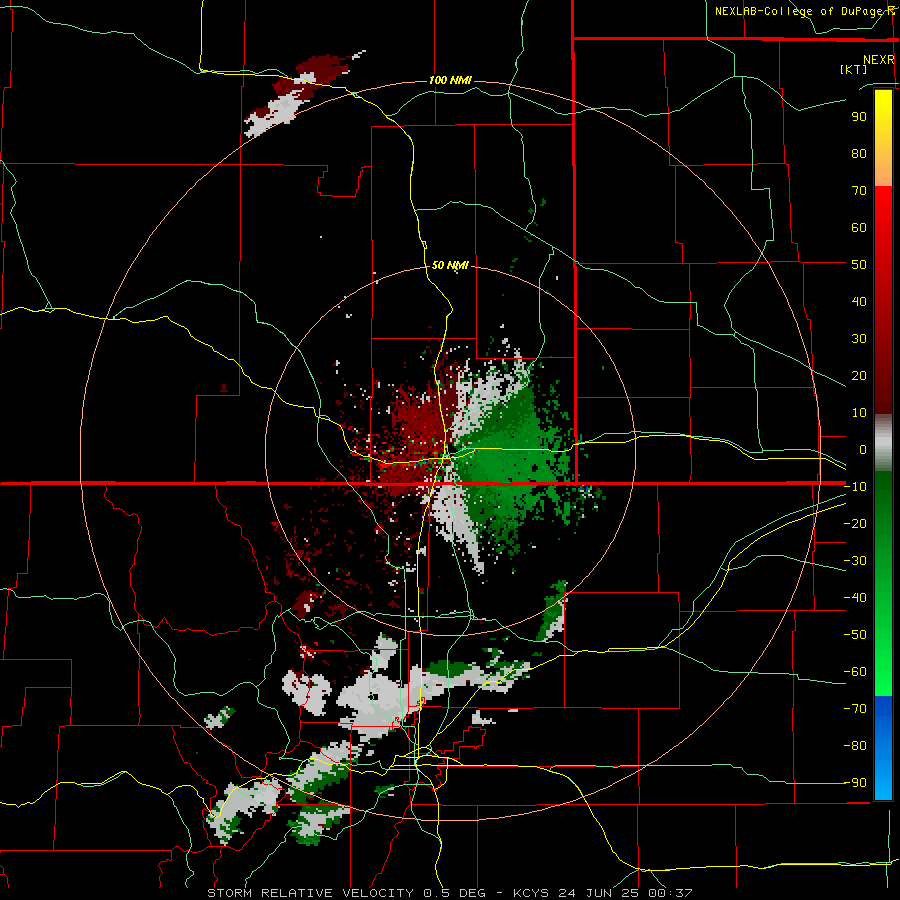Click the NEXR label above the scale
This screenshot has width=900, height=900.
(878, 60)
